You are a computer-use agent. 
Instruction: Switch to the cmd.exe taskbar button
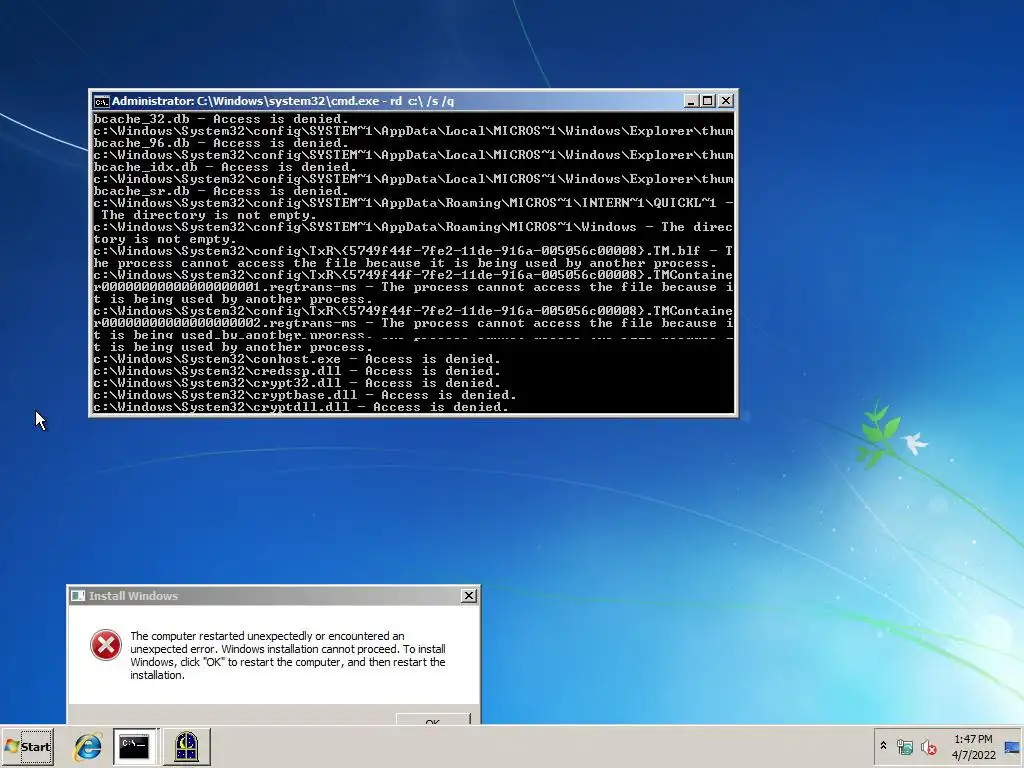[135, 746]
